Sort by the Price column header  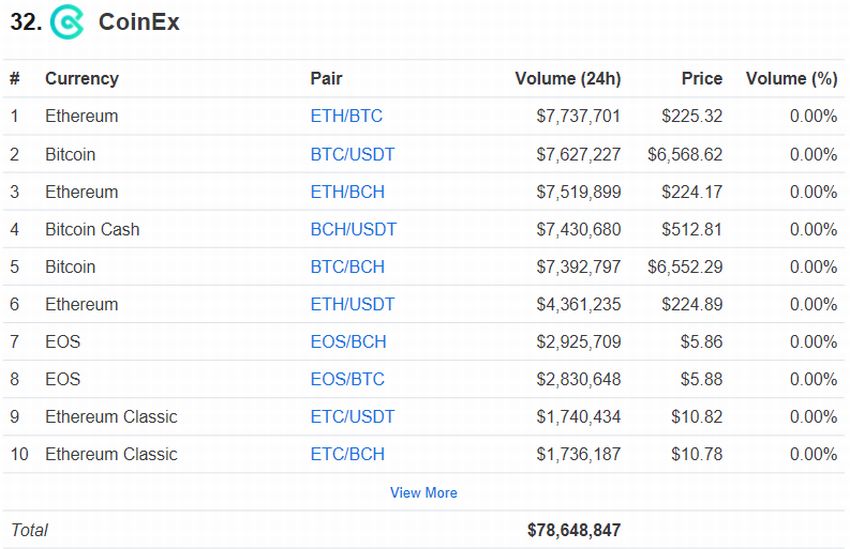(701, 79)
